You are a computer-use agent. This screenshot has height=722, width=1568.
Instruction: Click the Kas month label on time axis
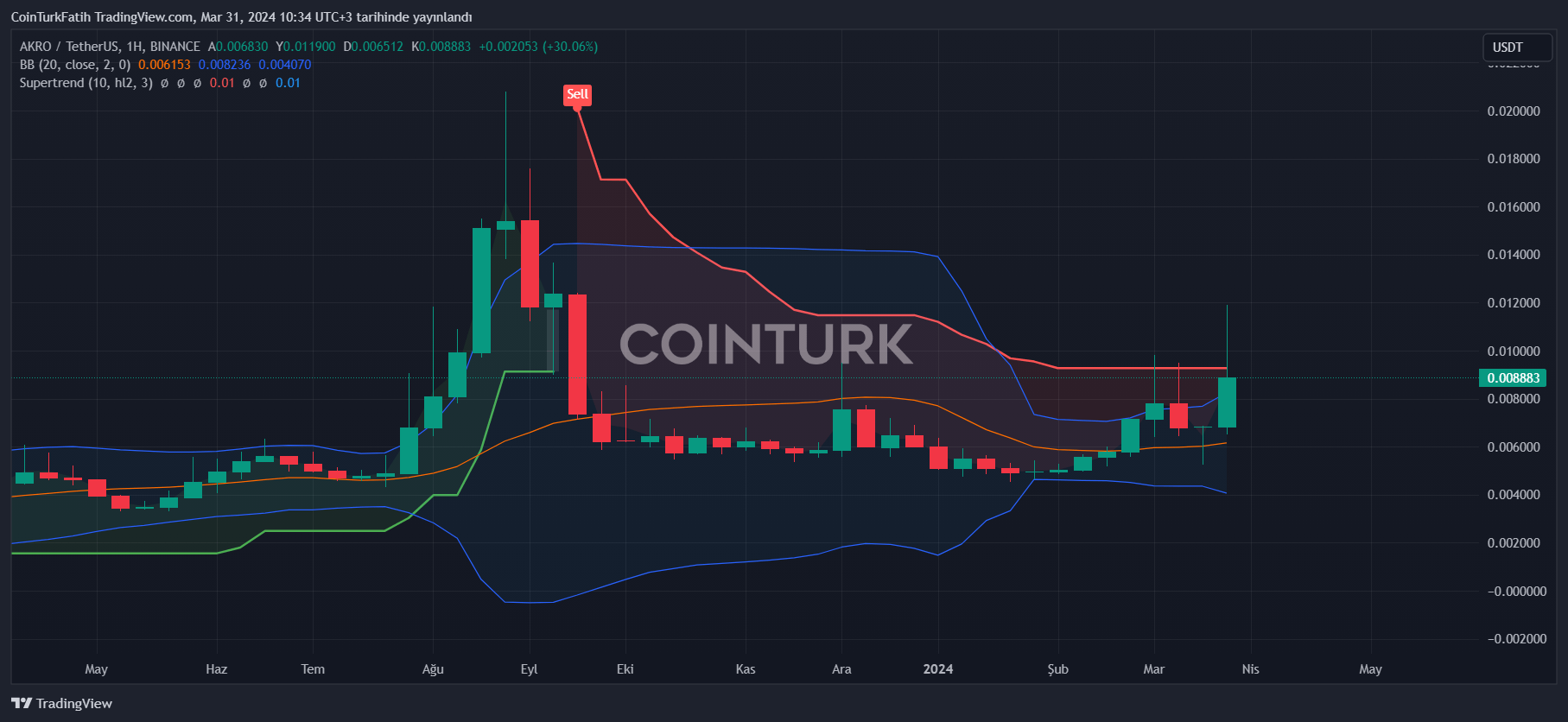tap(746, 669)
